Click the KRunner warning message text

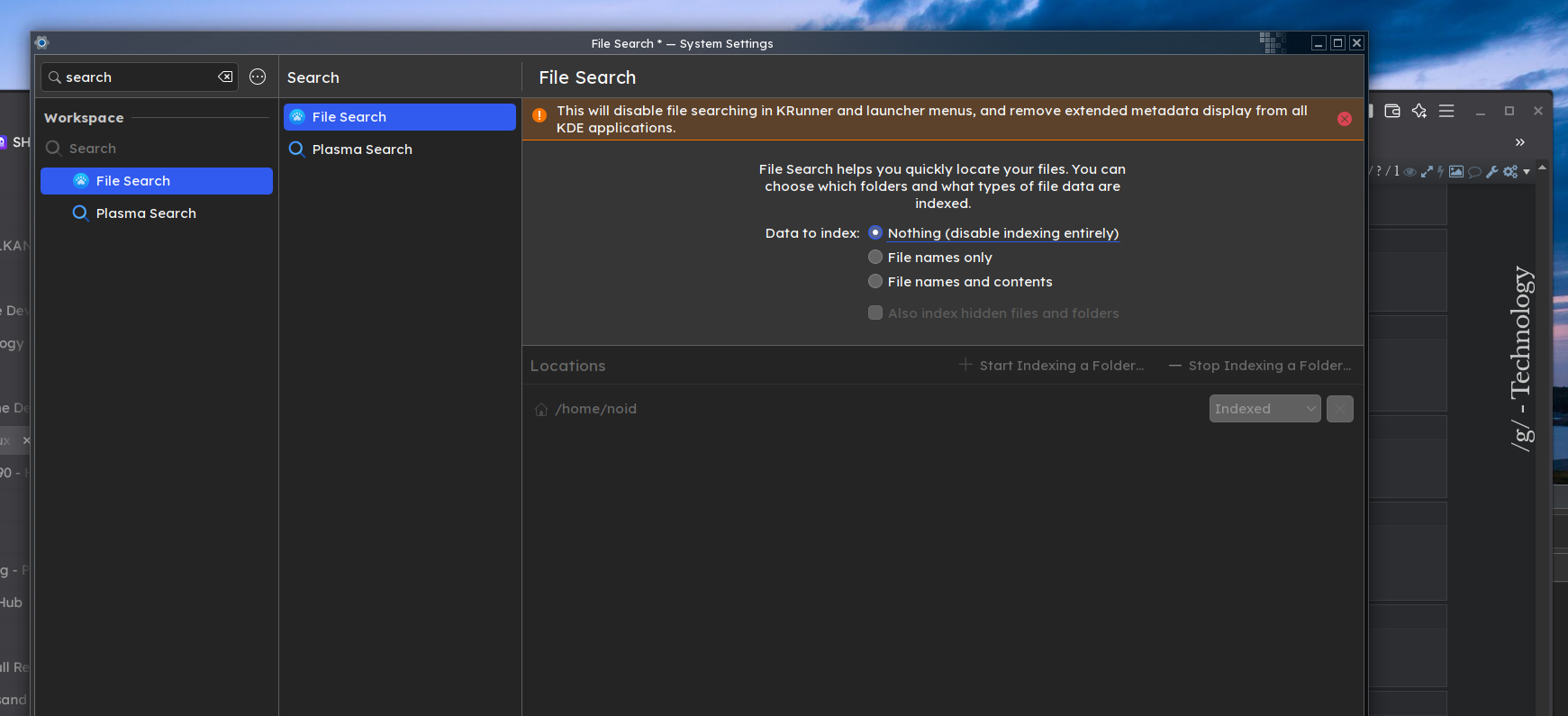[932, 119]
